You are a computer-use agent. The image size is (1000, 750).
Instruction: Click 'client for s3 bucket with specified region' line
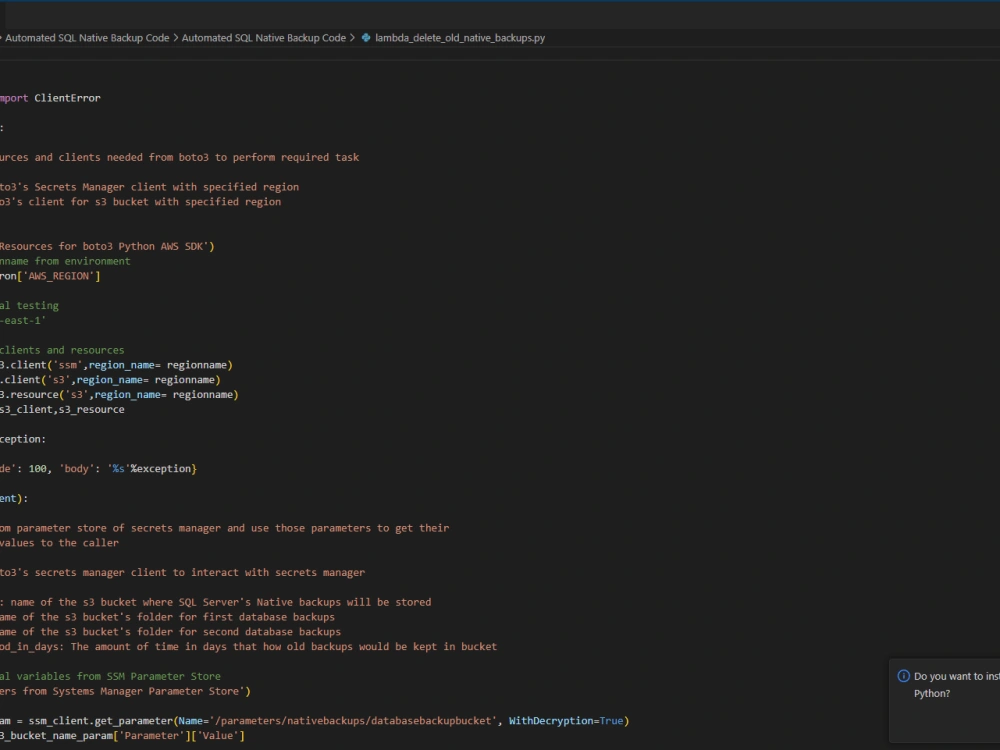pos(140,202)
